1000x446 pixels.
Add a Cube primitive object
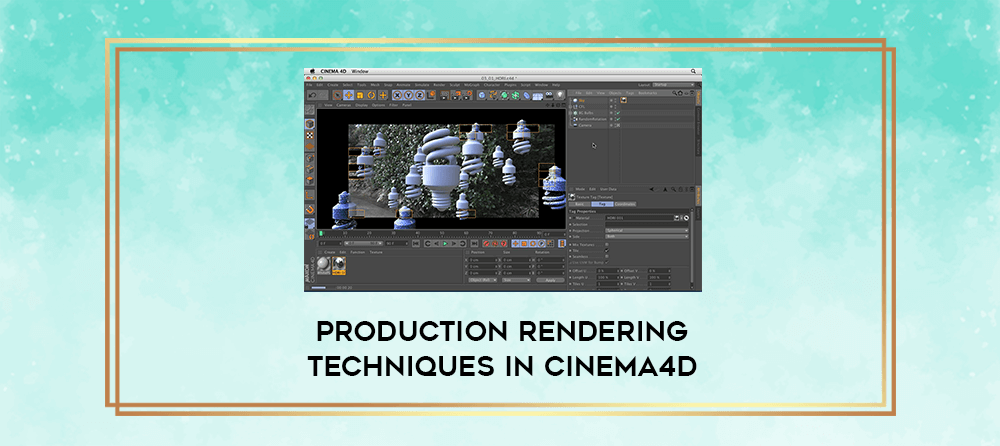pyautogui.click(x=482, y=95)
